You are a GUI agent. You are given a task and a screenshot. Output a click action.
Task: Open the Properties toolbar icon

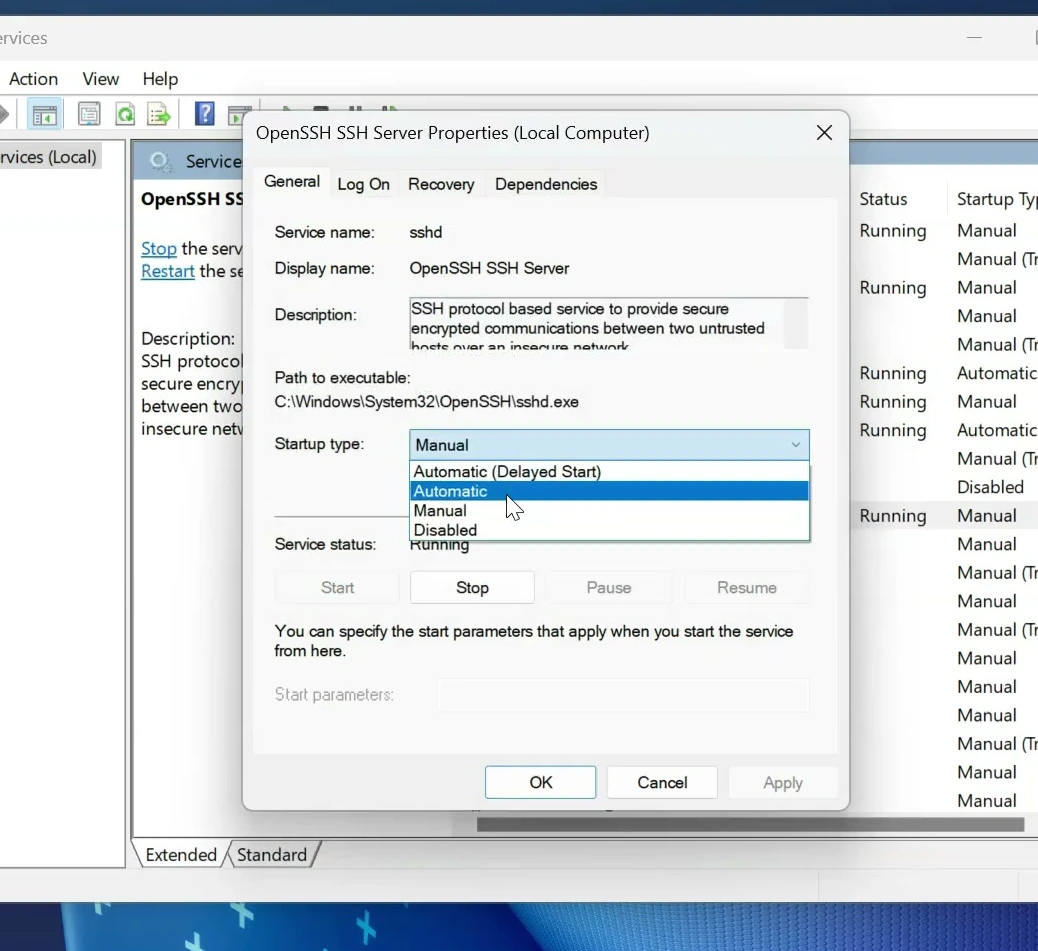pyautogui.click(x=89, y=114)
